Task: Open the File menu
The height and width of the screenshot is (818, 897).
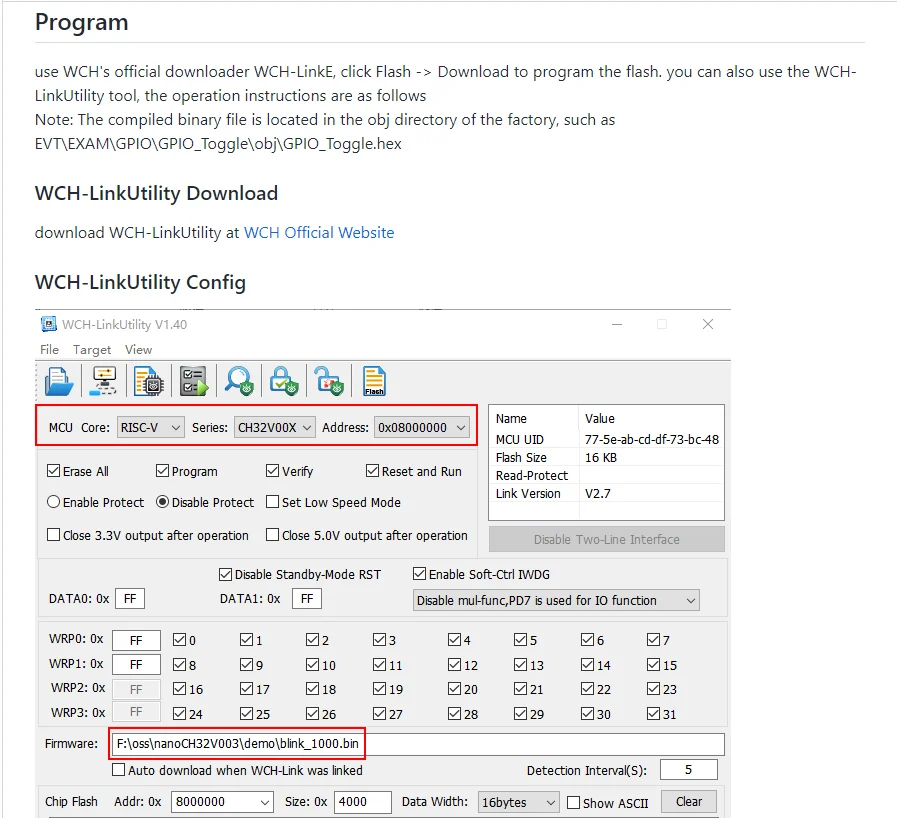Action: [49, 350]
